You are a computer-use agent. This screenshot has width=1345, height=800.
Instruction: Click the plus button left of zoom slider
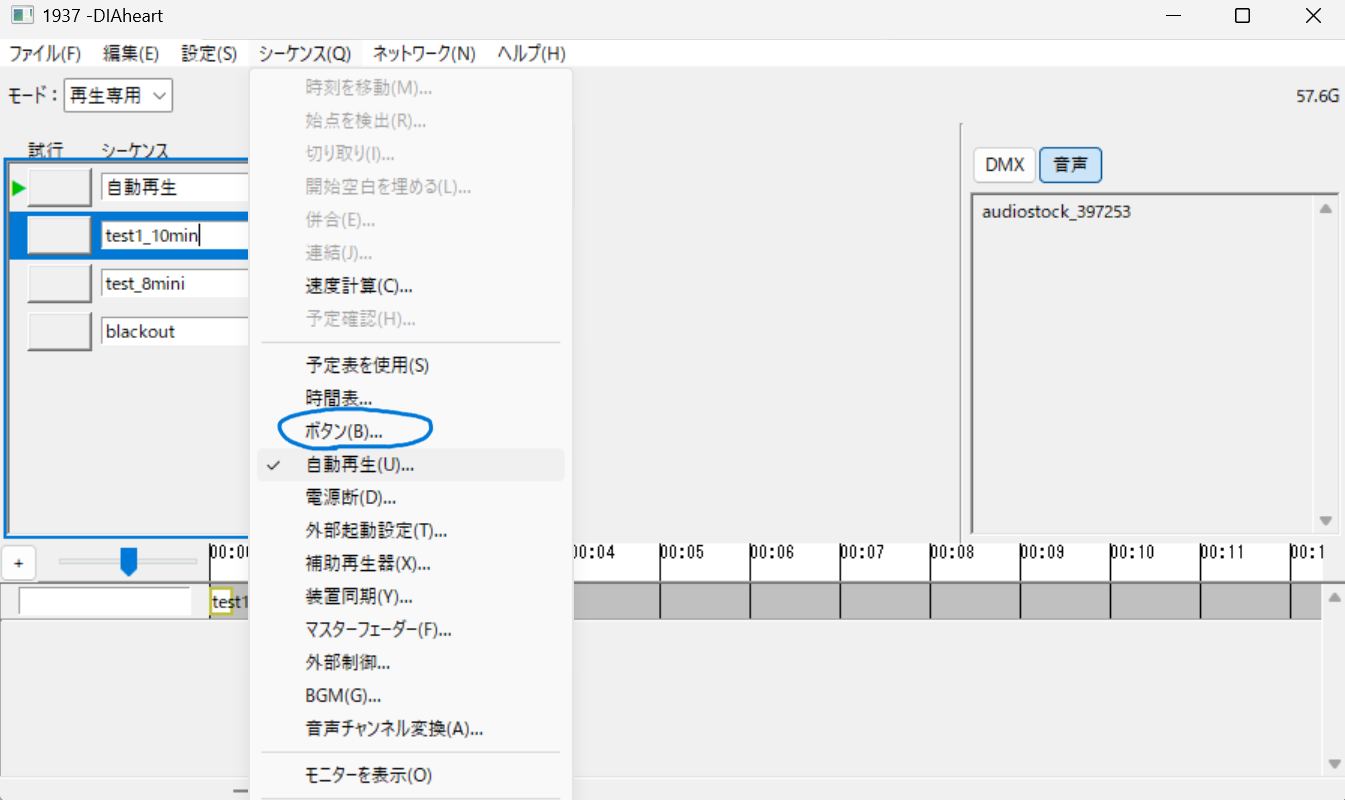[18, 564]
